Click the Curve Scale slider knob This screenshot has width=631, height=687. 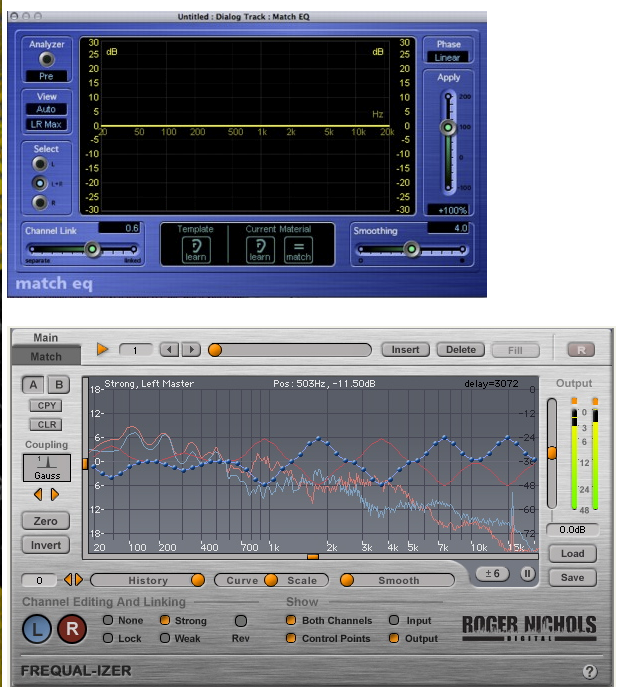point(271,580)
